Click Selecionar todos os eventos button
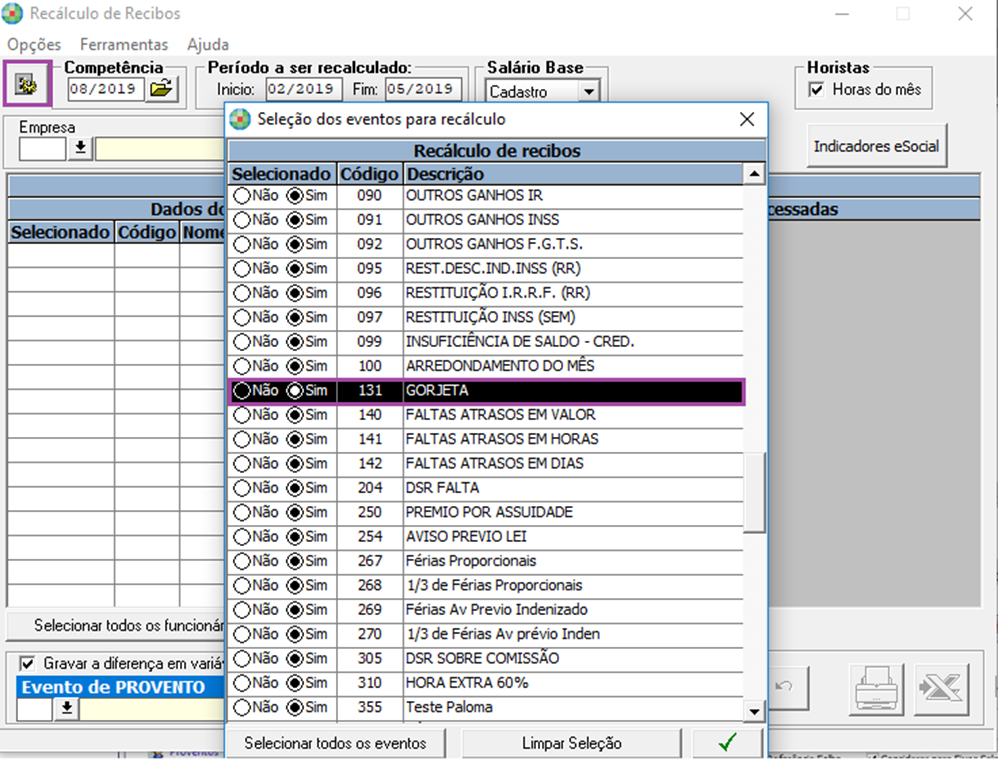The image size is (998, 765). 335,743
